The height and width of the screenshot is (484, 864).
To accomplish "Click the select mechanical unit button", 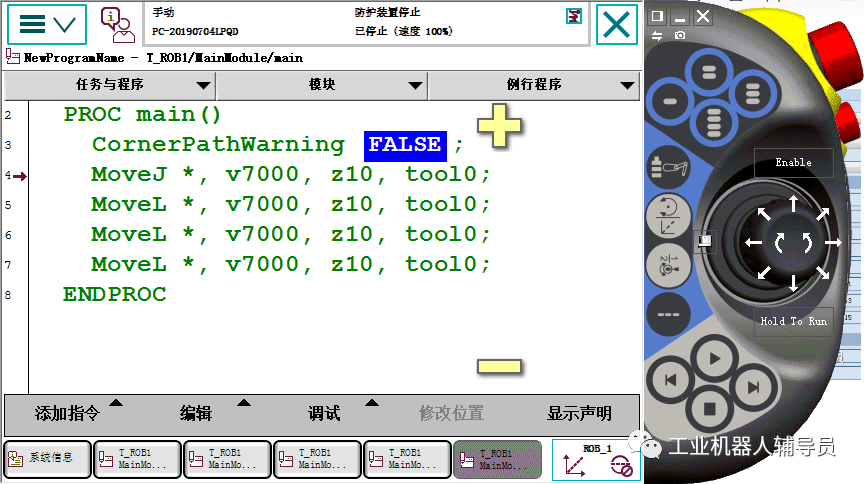I will 668,168.
